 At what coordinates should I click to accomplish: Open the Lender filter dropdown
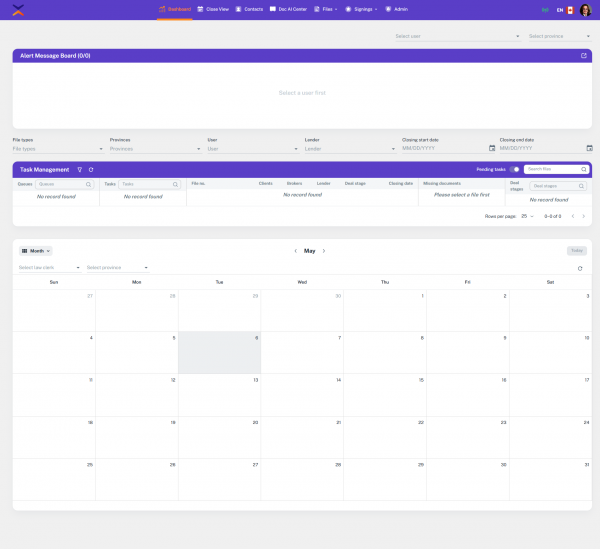pos(349,148)
